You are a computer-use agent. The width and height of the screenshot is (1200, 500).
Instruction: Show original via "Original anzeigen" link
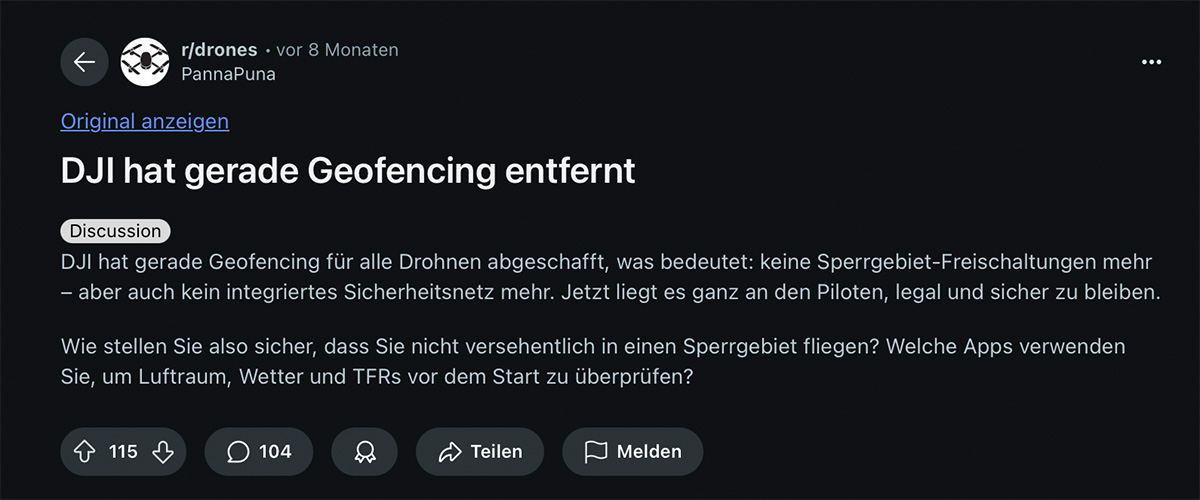[145, 122]
